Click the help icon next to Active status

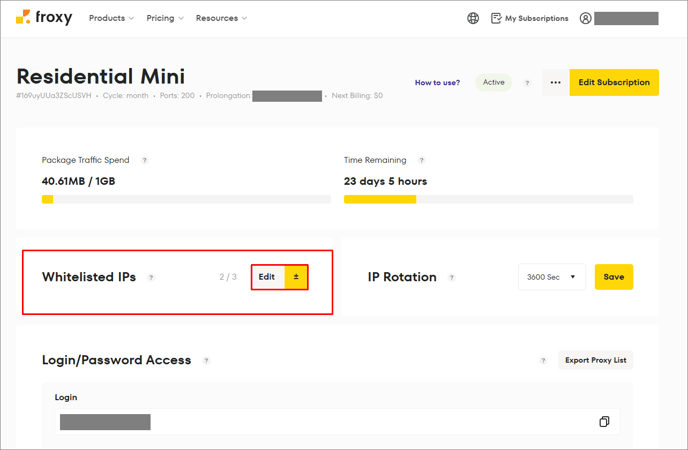[x=527, y=83]
